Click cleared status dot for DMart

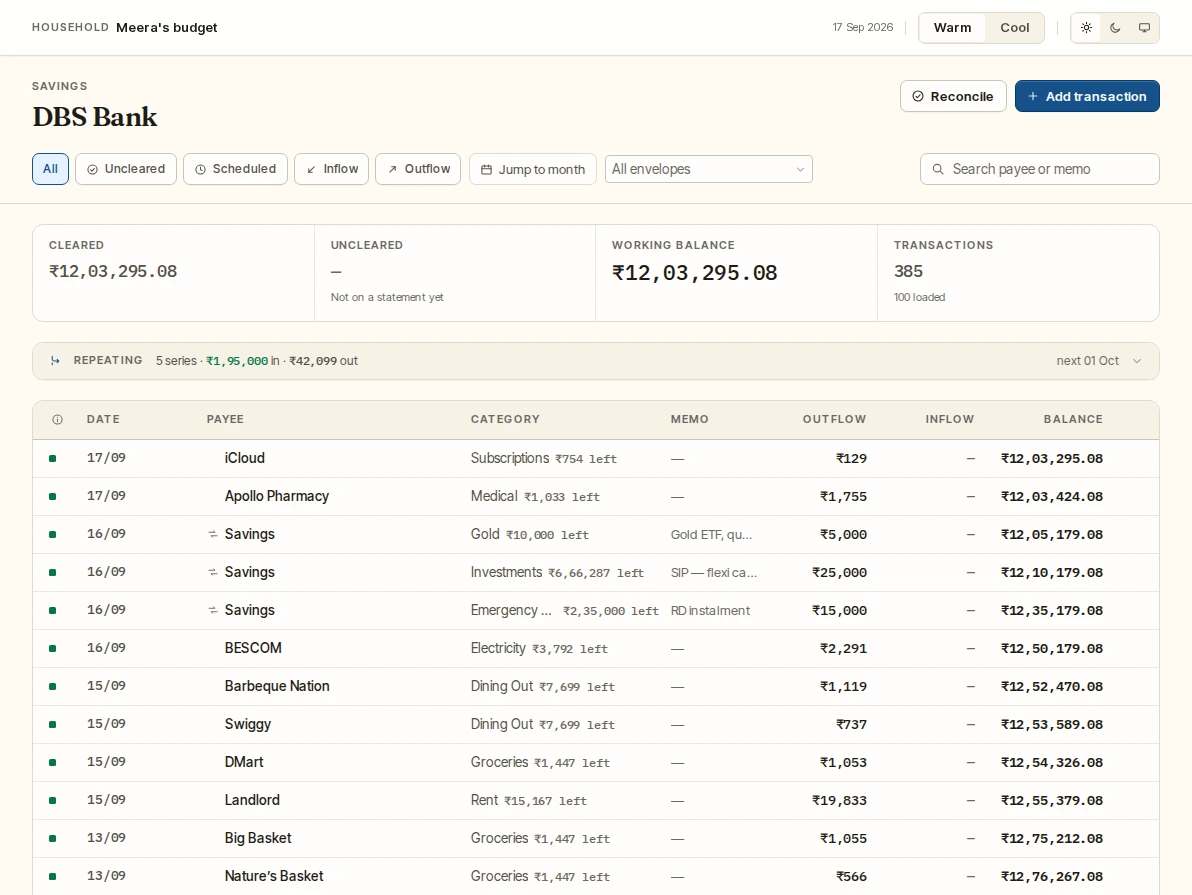pos(52,763)
